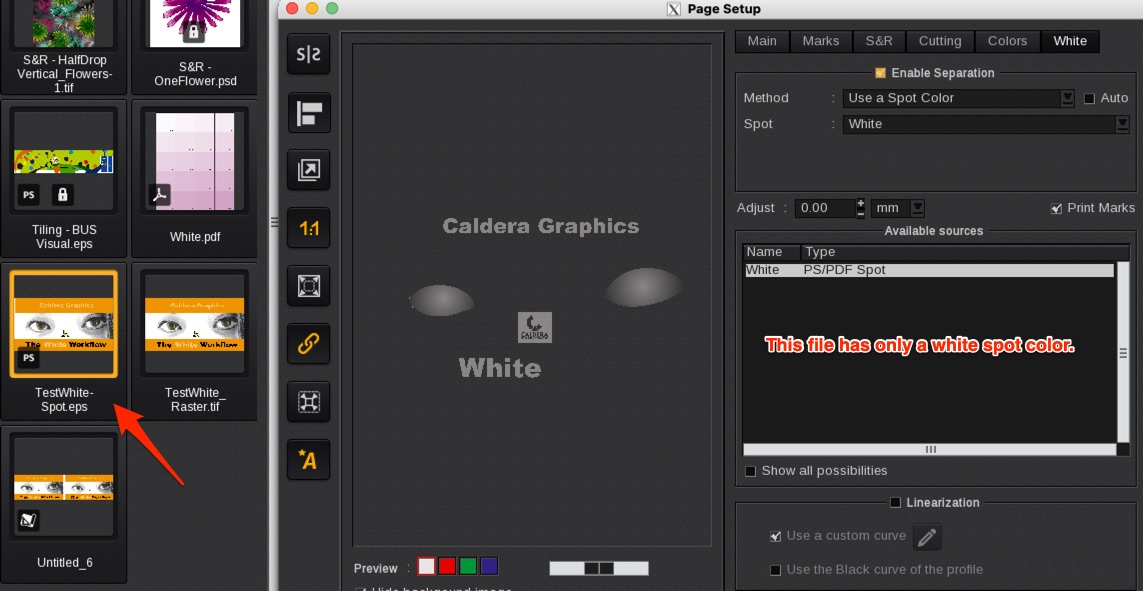The image size is (1143, 591).
Task: Open the mm units dropdown
Action: pyautogui.click(x=917, y=208)
